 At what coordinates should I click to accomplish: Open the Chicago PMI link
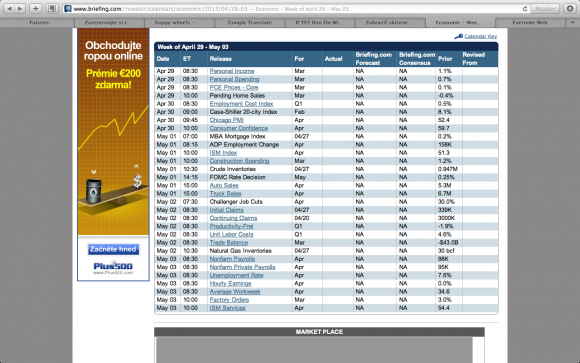(x=226, y=120)
